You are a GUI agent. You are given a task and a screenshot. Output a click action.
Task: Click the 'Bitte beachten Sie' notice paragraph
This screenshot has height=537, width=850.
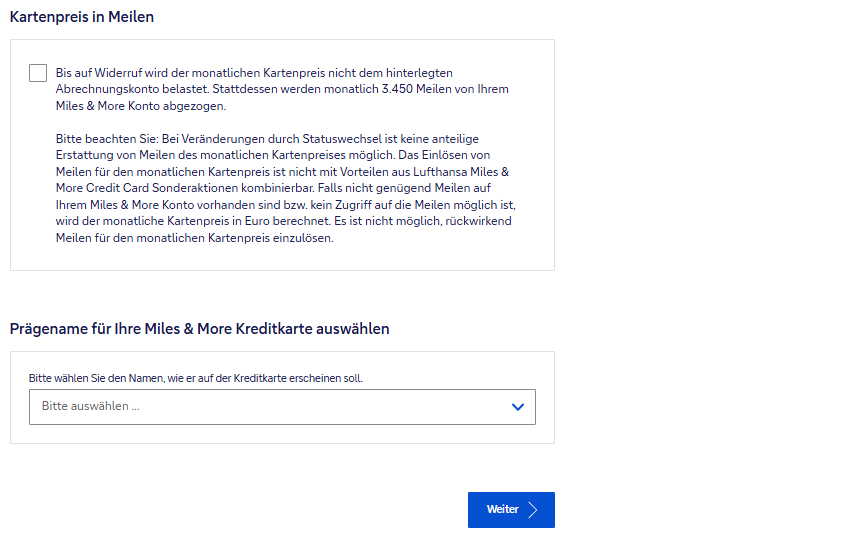pyautogui.click(x=285, y=188)
